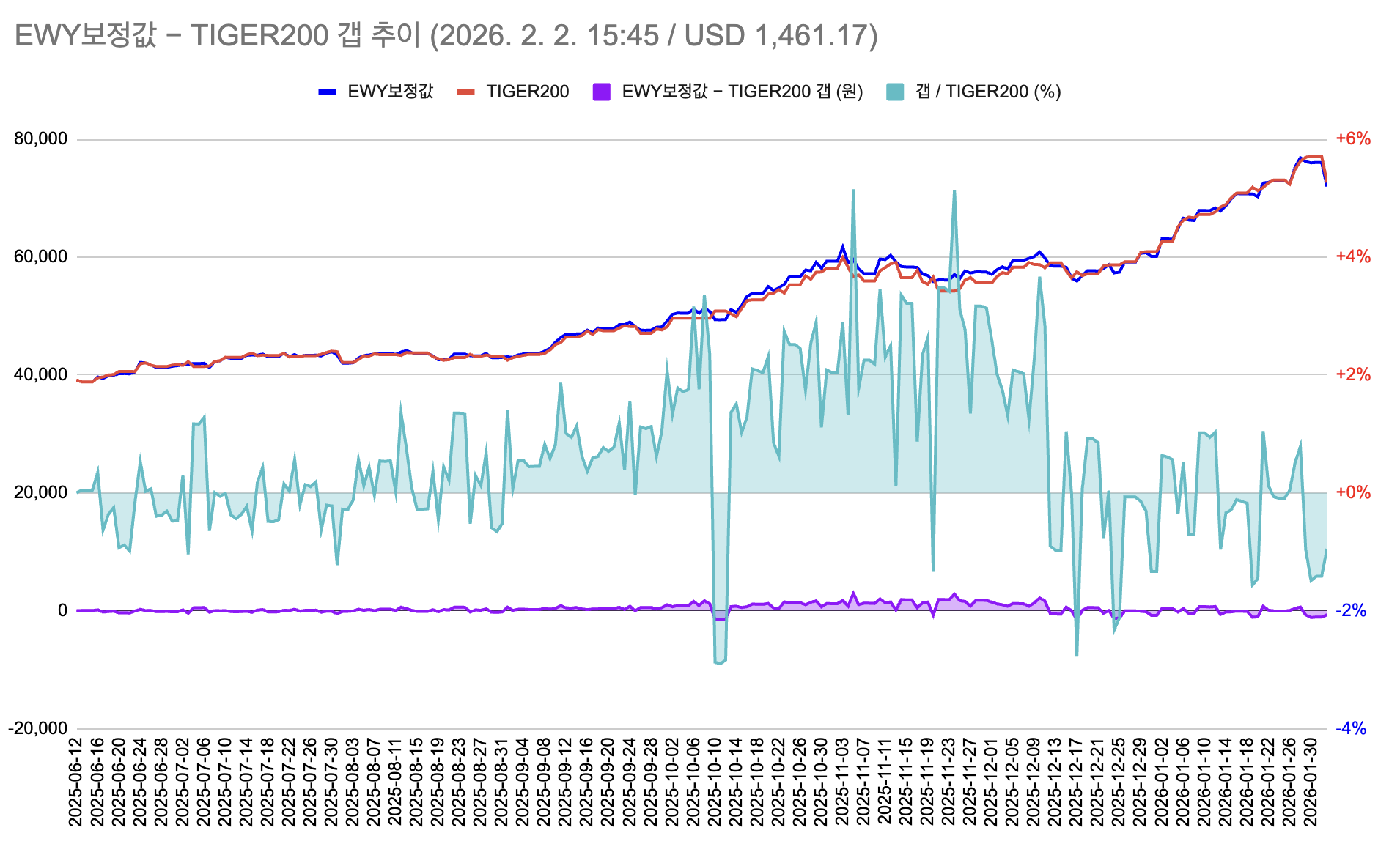Select the '2025-11-03' date tick label

click(x=841, y=782)
